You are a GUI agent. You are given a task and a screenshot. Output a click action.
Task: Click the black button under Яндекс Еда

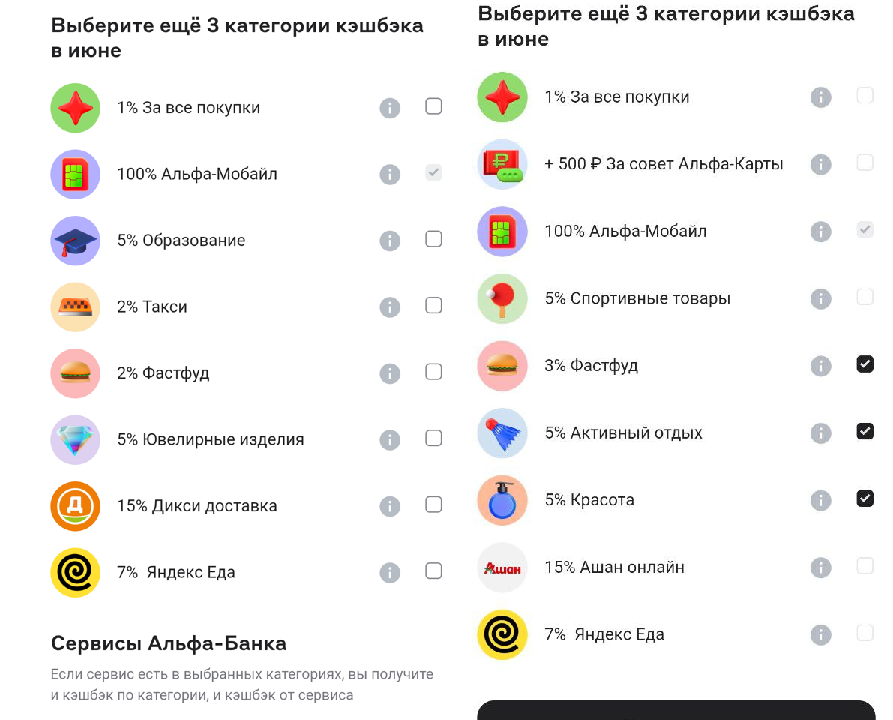[x=676, y=710]
